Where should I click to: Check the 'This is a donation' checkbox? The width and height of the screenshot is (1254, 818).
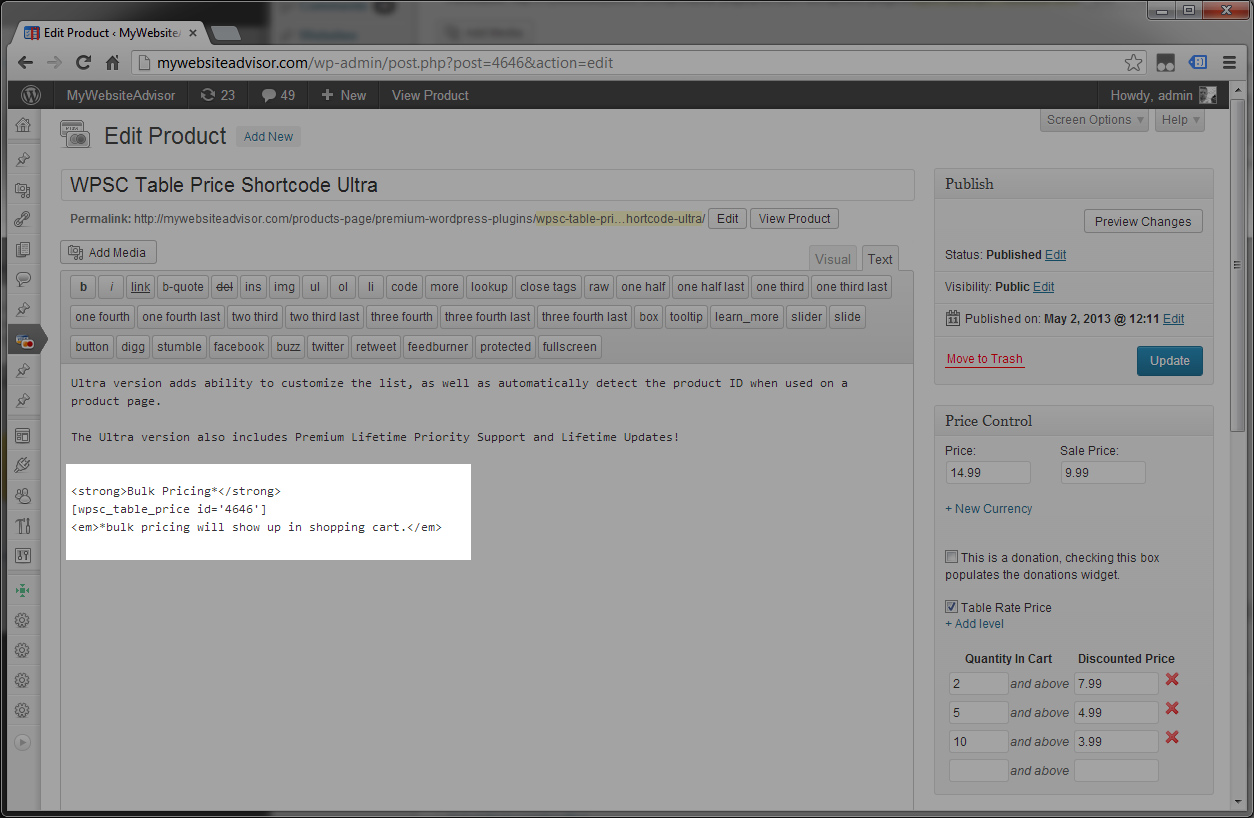951,557
